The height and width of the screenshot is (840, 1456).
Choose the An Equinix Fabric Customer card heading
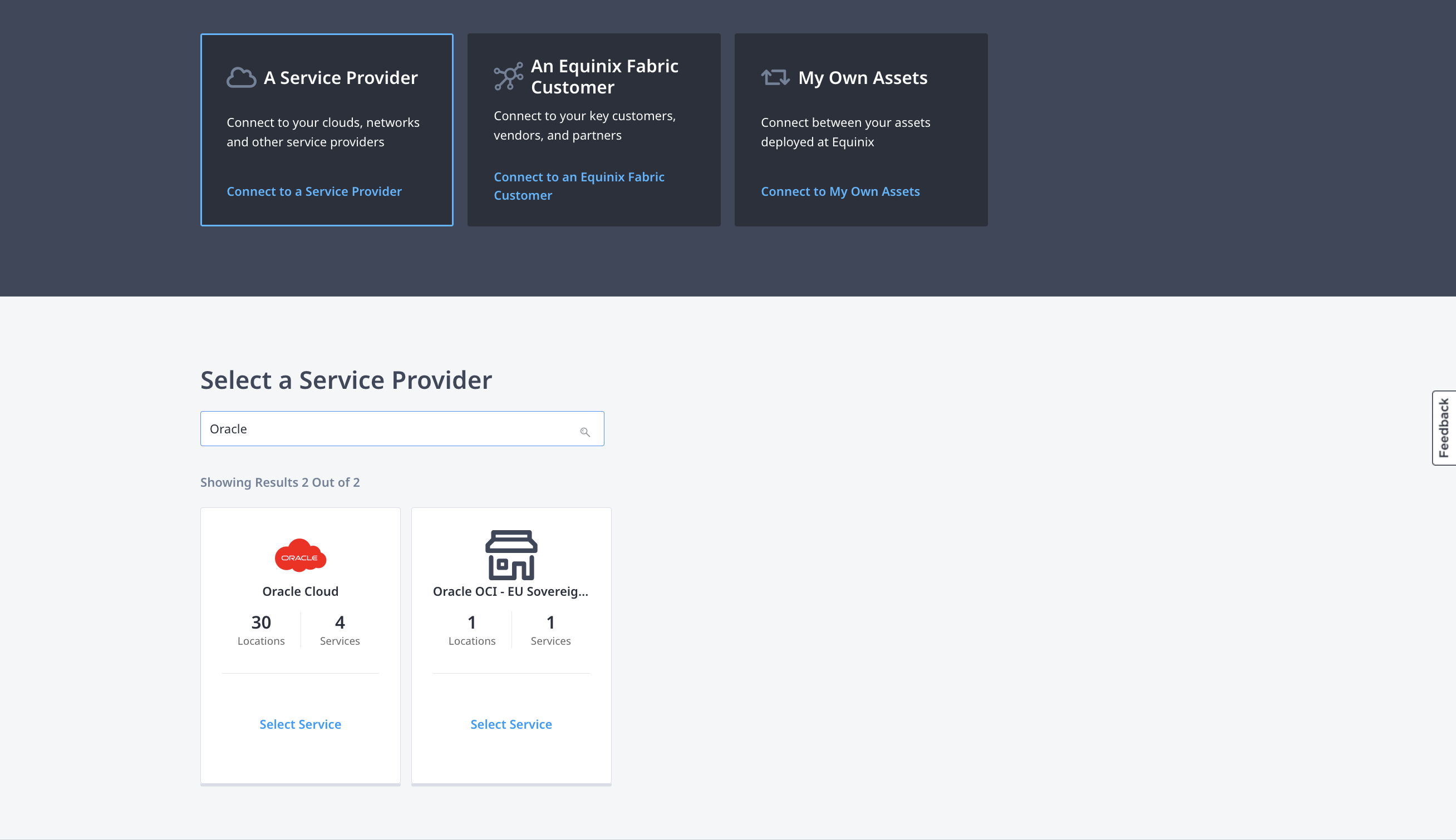pos(605,76)
